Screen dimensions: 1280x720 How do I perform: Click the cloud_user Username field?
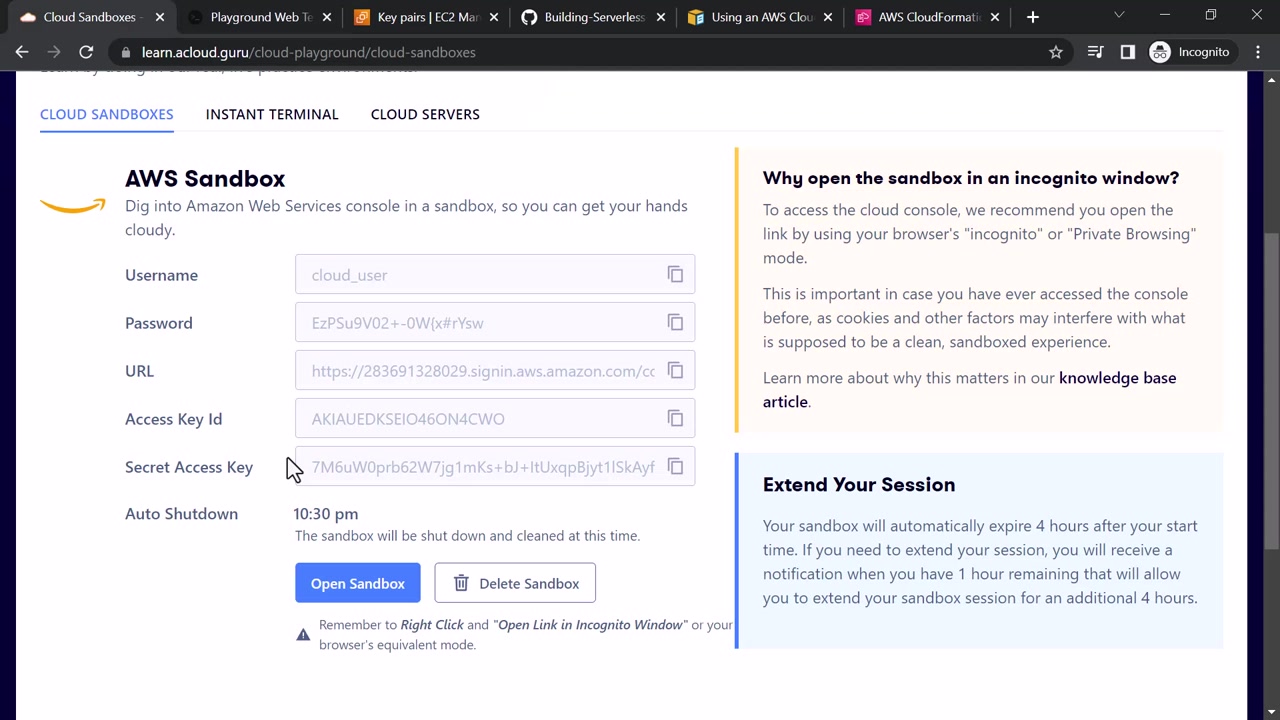tap(495, 275)
